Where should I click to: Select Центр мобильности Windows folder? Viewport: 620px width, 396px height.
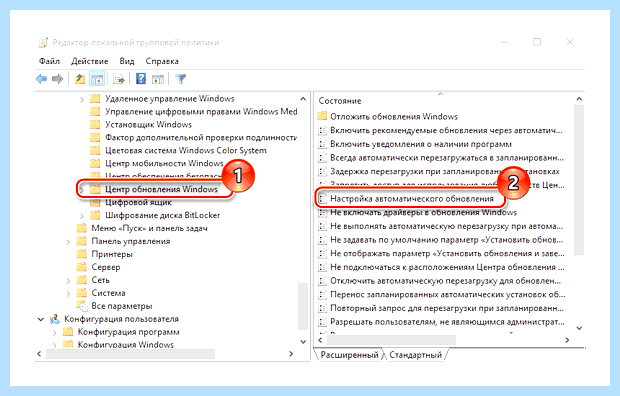point(164,163)
